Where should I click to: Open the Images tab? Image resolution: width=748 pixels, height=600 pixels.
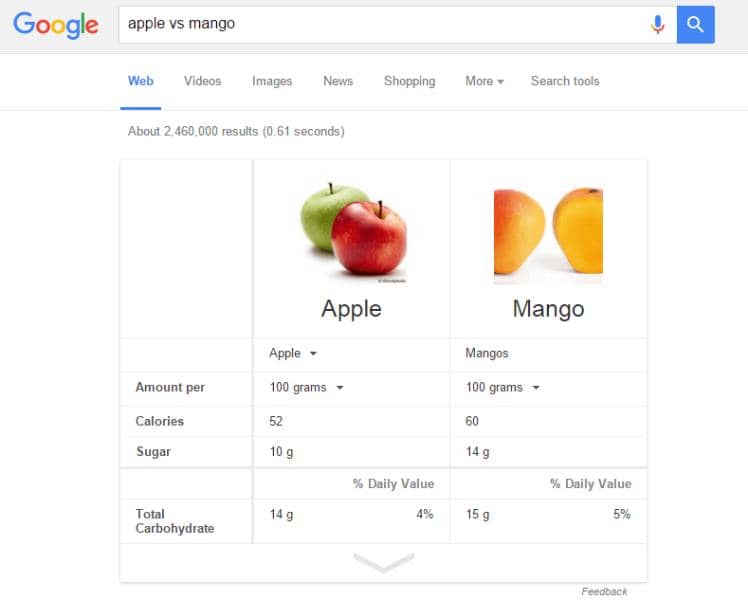[272, 81]
